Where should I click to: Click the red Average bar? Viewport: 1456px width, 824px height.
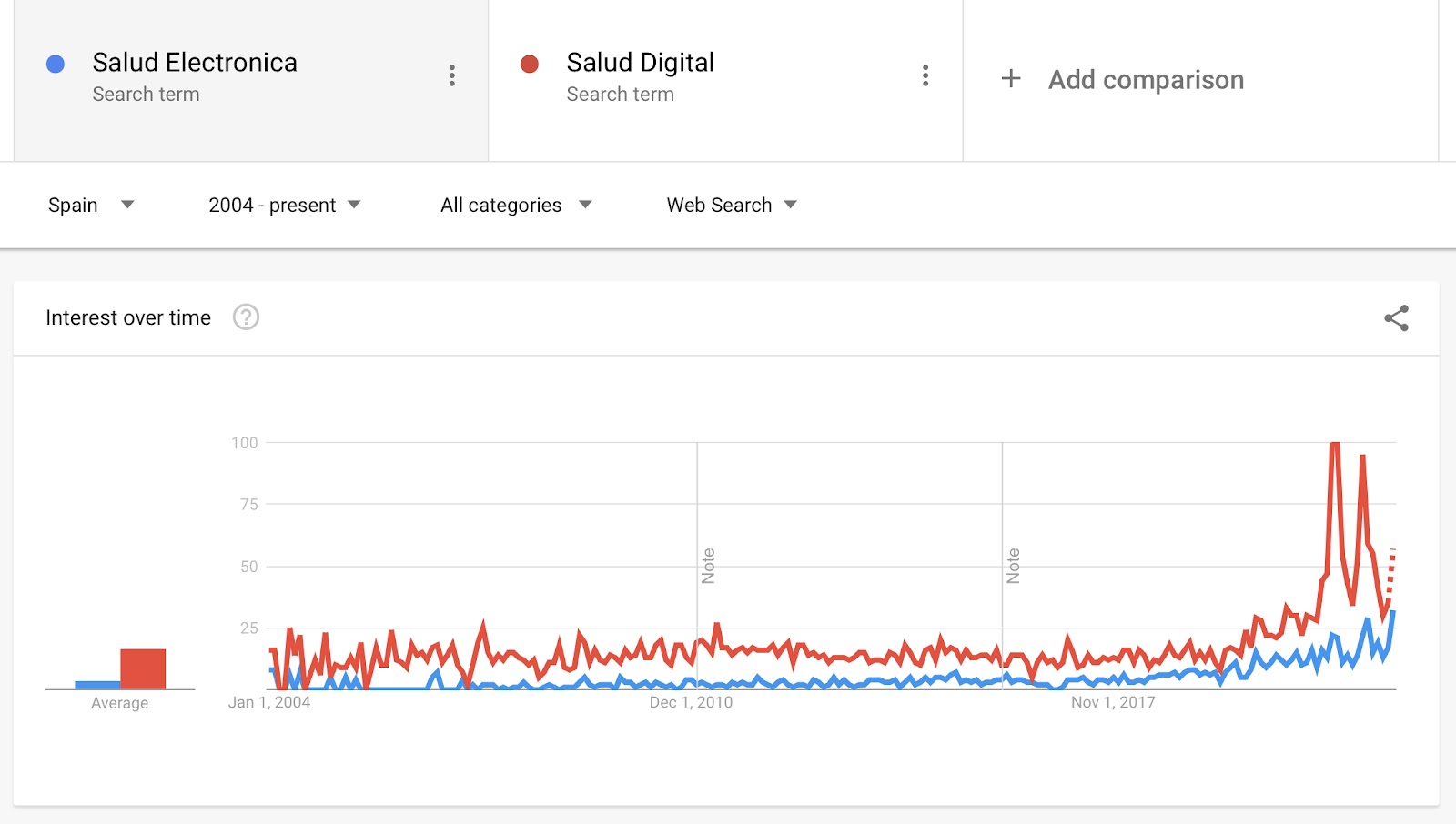pos(143,669)
